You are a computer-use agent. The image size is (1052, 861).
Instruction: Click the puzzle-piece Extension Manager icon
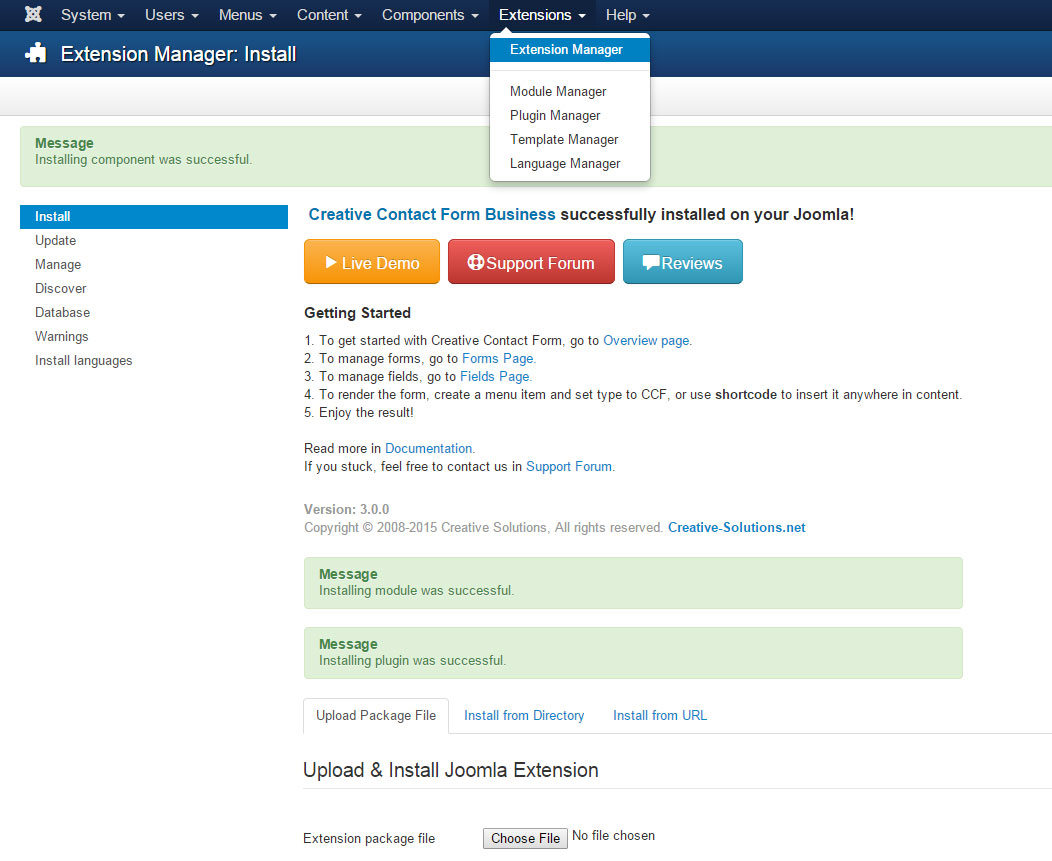click(36, 53)
